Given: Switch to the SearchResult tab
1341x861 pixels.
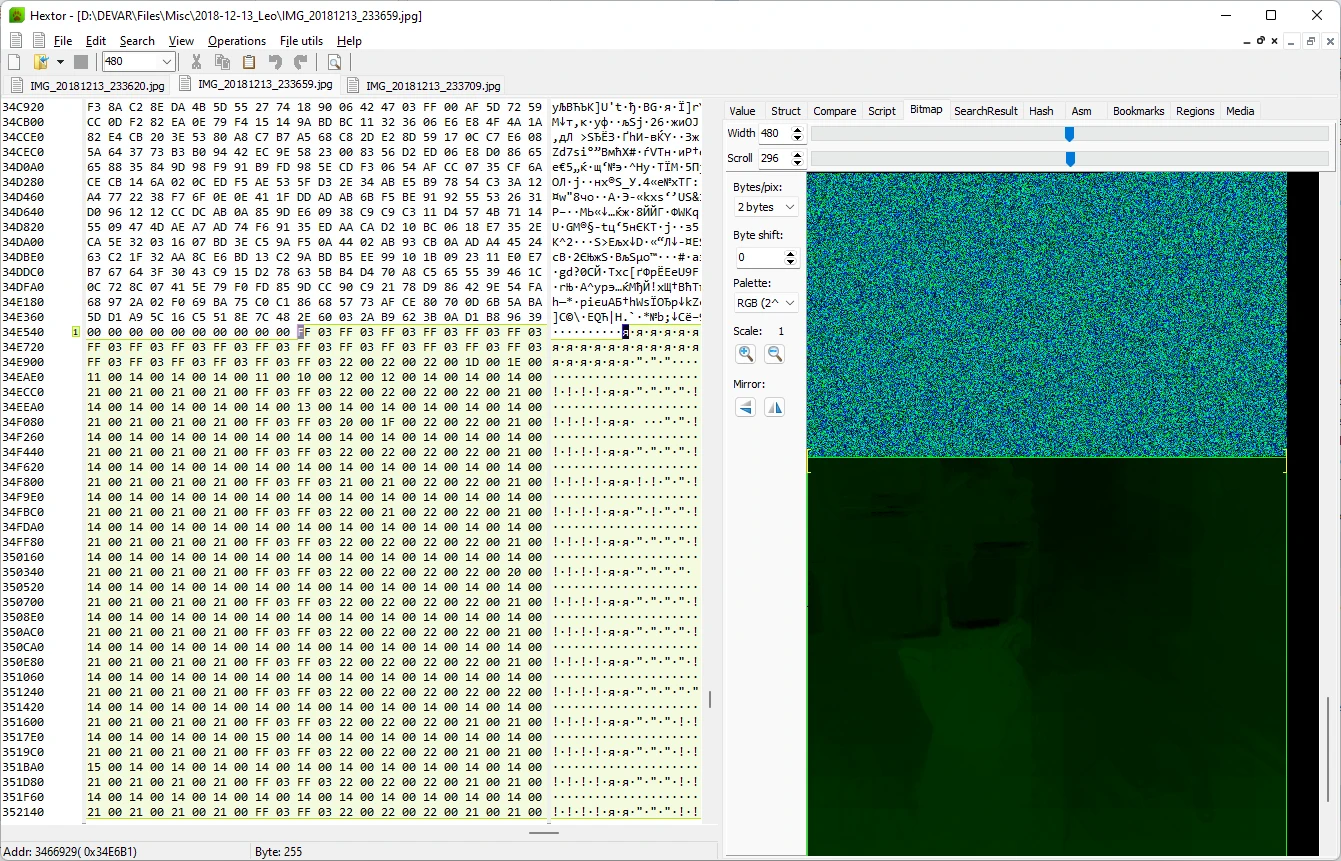Looking at the screenshot, I should [x=985, y=111].
